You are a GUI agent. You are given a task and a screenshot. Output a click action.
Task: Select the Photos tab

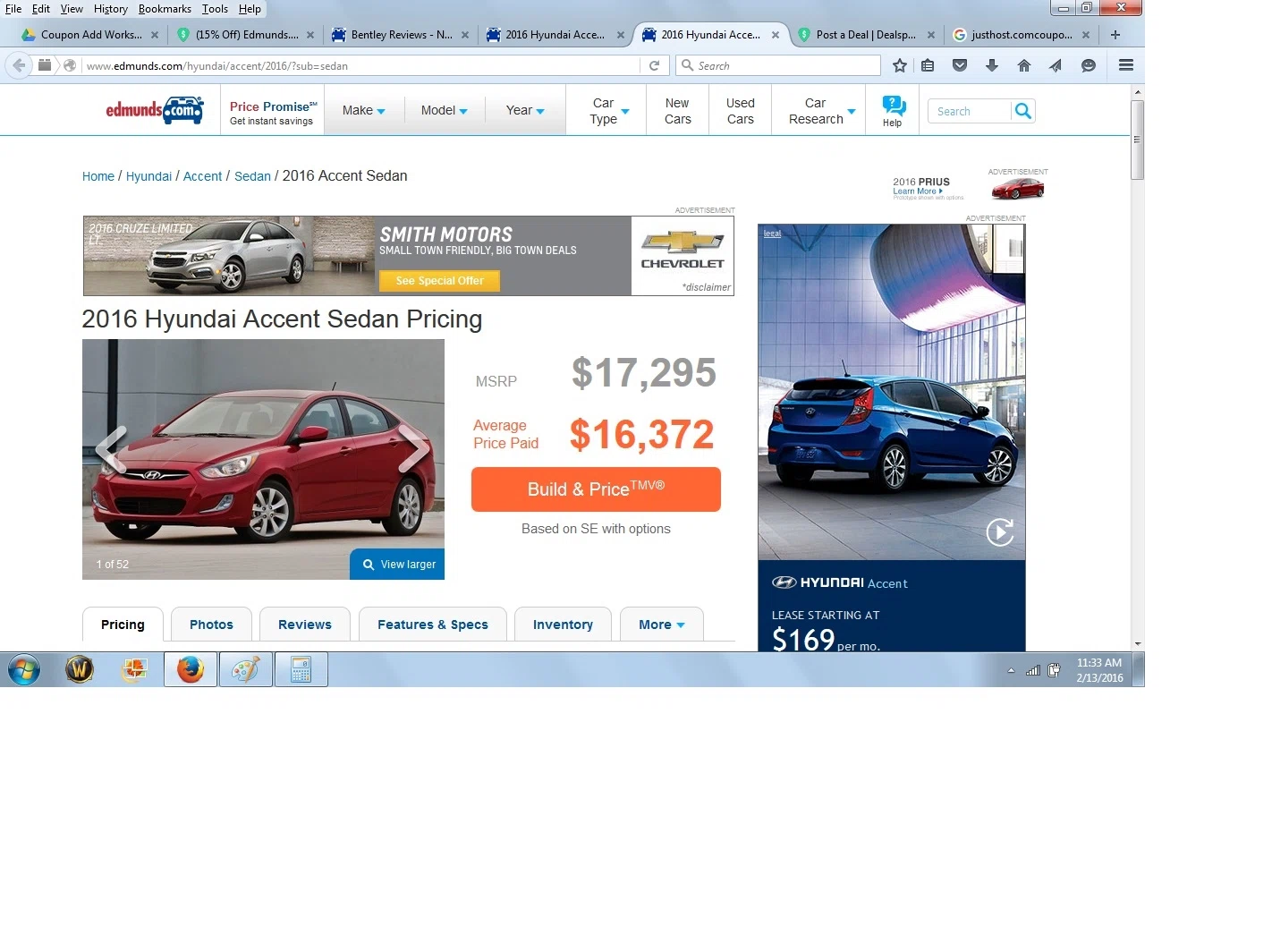pyautogui.click(x=211, y=625)
